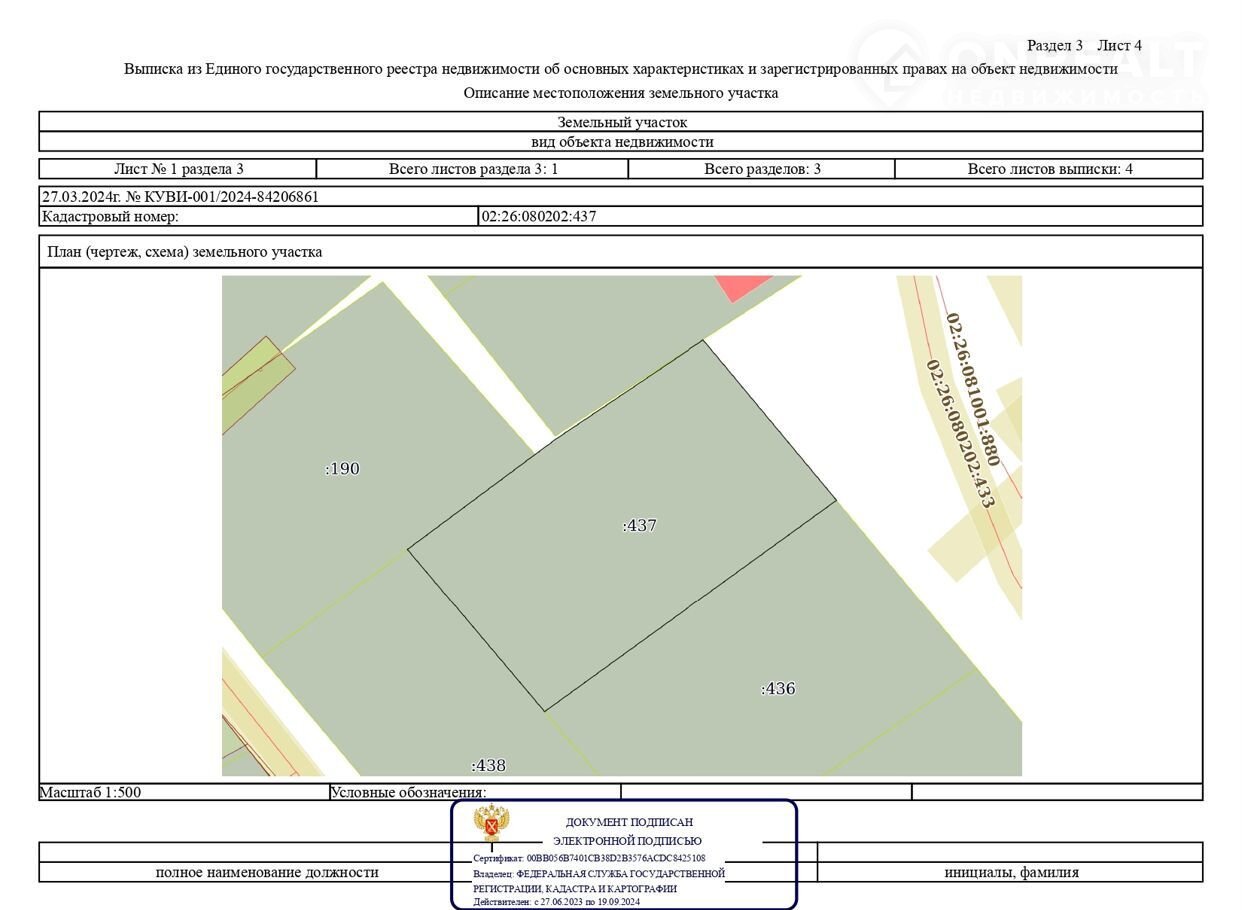Screen dimensions: 1242x910
Task: Click parcel label :437 on the map
Action: pyautogui.click(x=639, y=525)
